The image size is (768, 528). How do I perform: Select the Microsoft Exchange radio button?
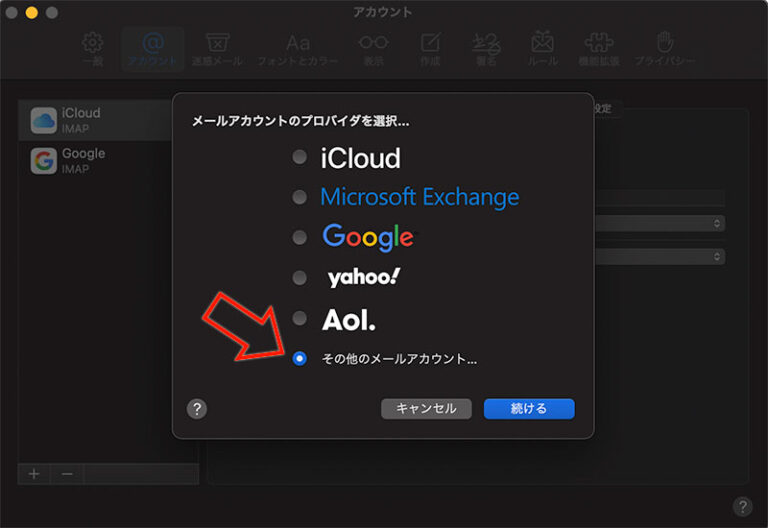coord(299,197)
